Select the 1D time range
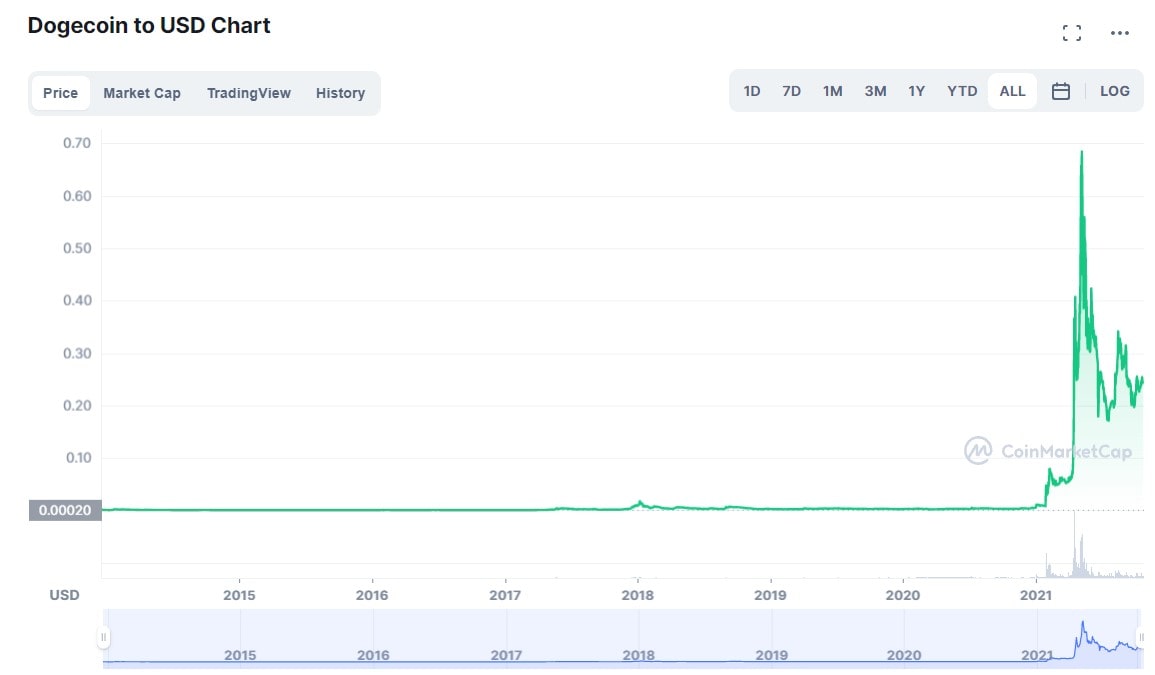This screenshot has width=1155, height=675. 751,91
